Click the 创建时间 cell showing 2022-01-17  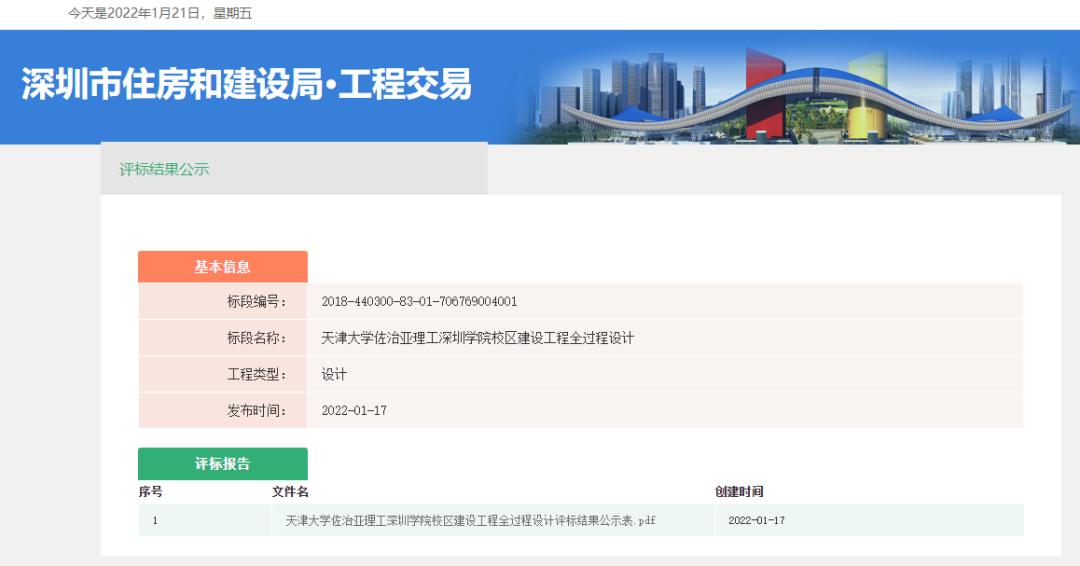756,520
